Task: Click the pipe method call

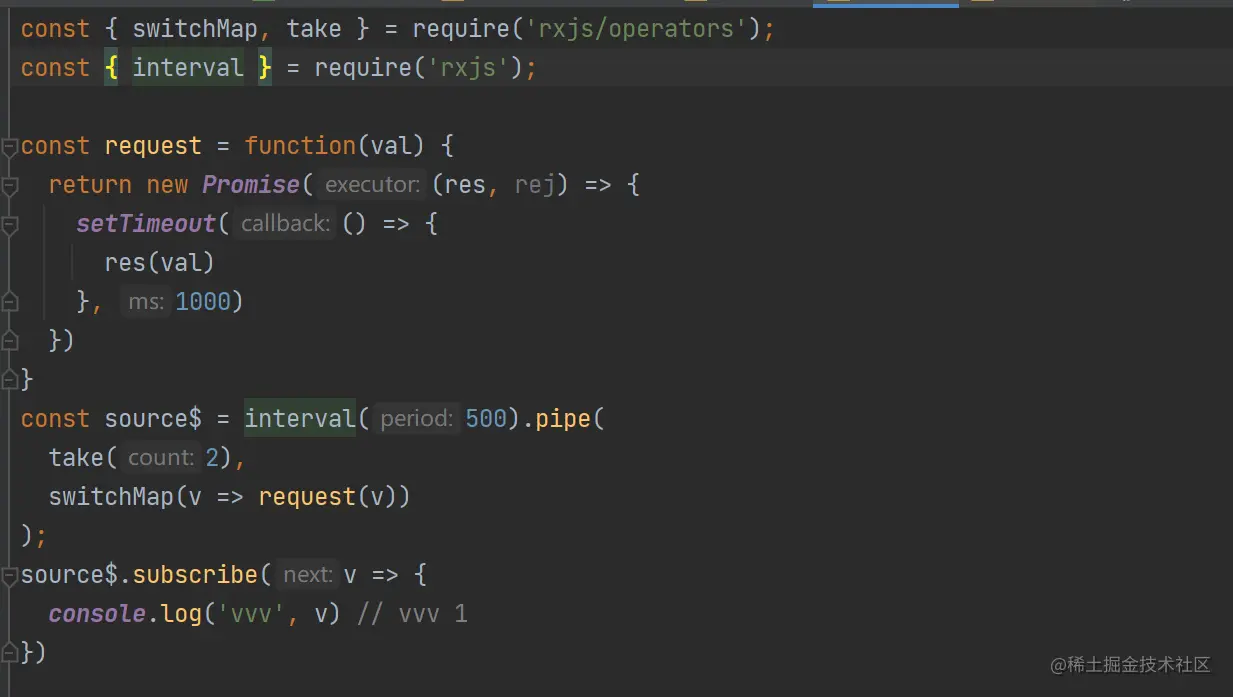Action: [x=564, y=419]
